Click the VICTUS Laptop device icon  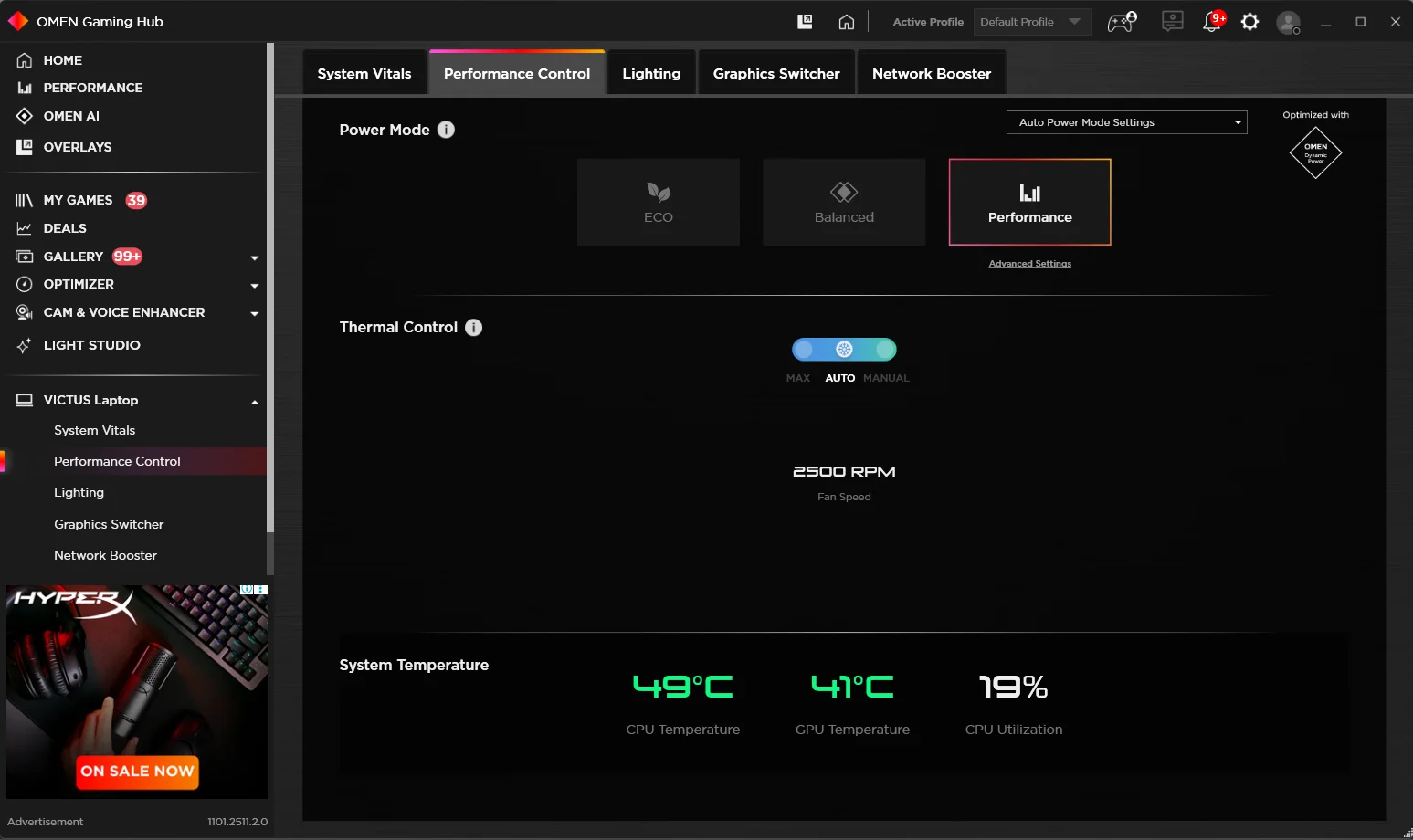tap(25, 400)
